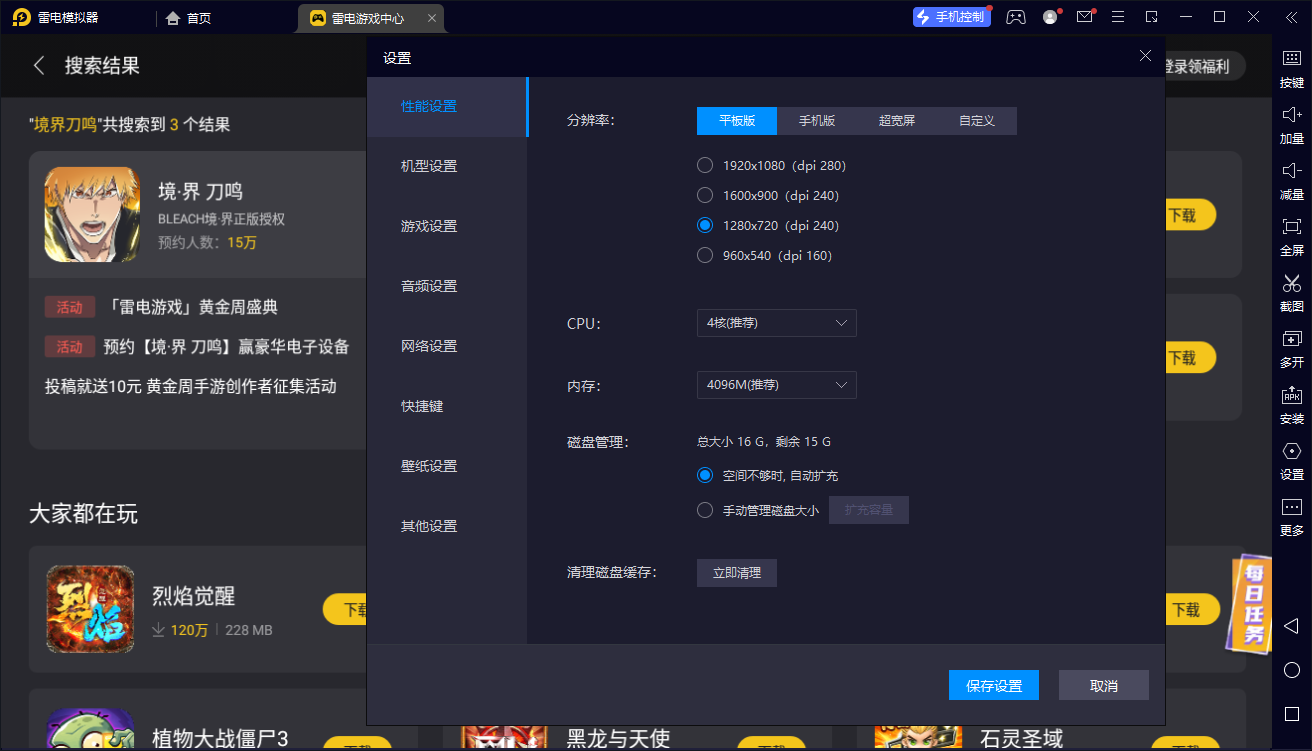The image size is (1312, 751).
Task: Expand the 内存 memory size dropdown
Action: (776, 385)
